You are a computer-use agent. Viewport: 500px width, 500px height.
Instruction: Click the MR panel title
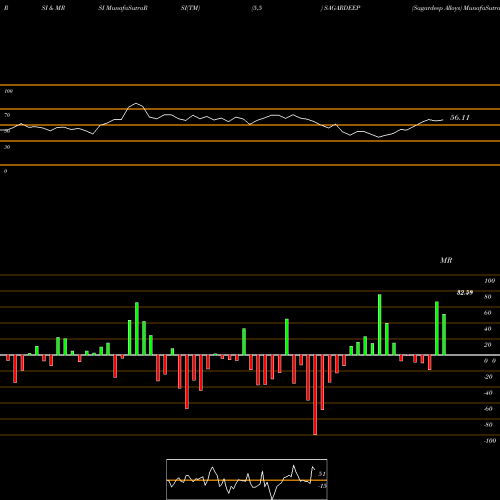point(446,260)
